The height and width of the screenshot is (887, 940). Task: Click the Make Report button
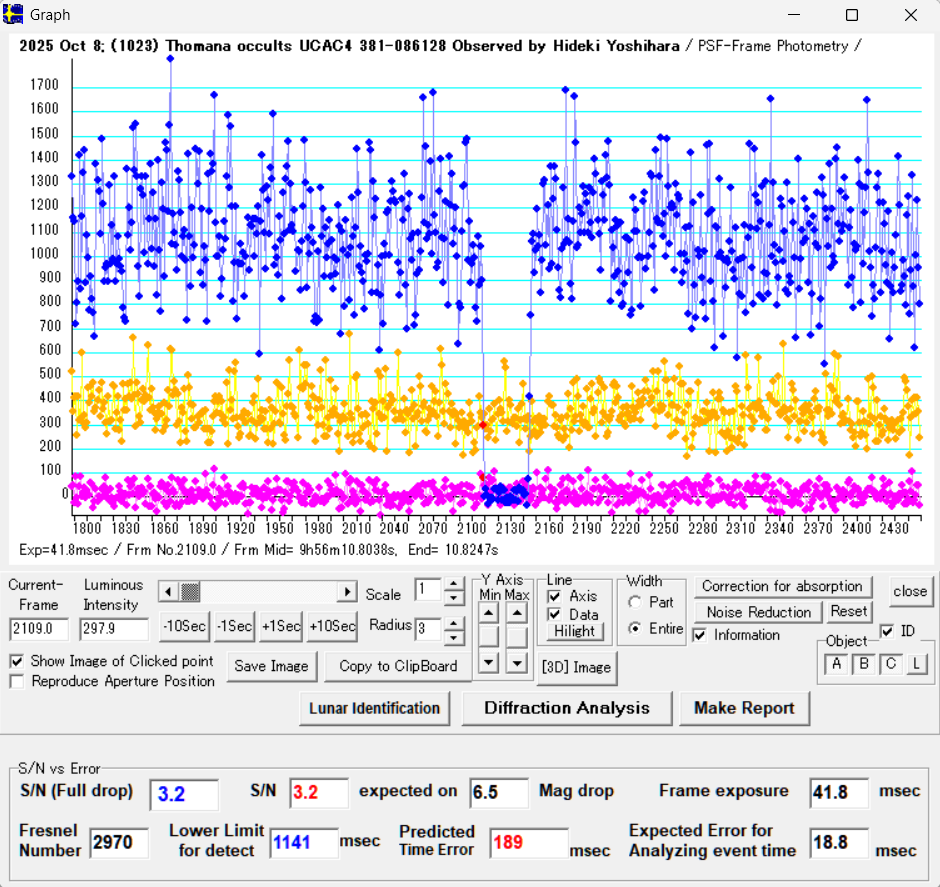point(744,708)
